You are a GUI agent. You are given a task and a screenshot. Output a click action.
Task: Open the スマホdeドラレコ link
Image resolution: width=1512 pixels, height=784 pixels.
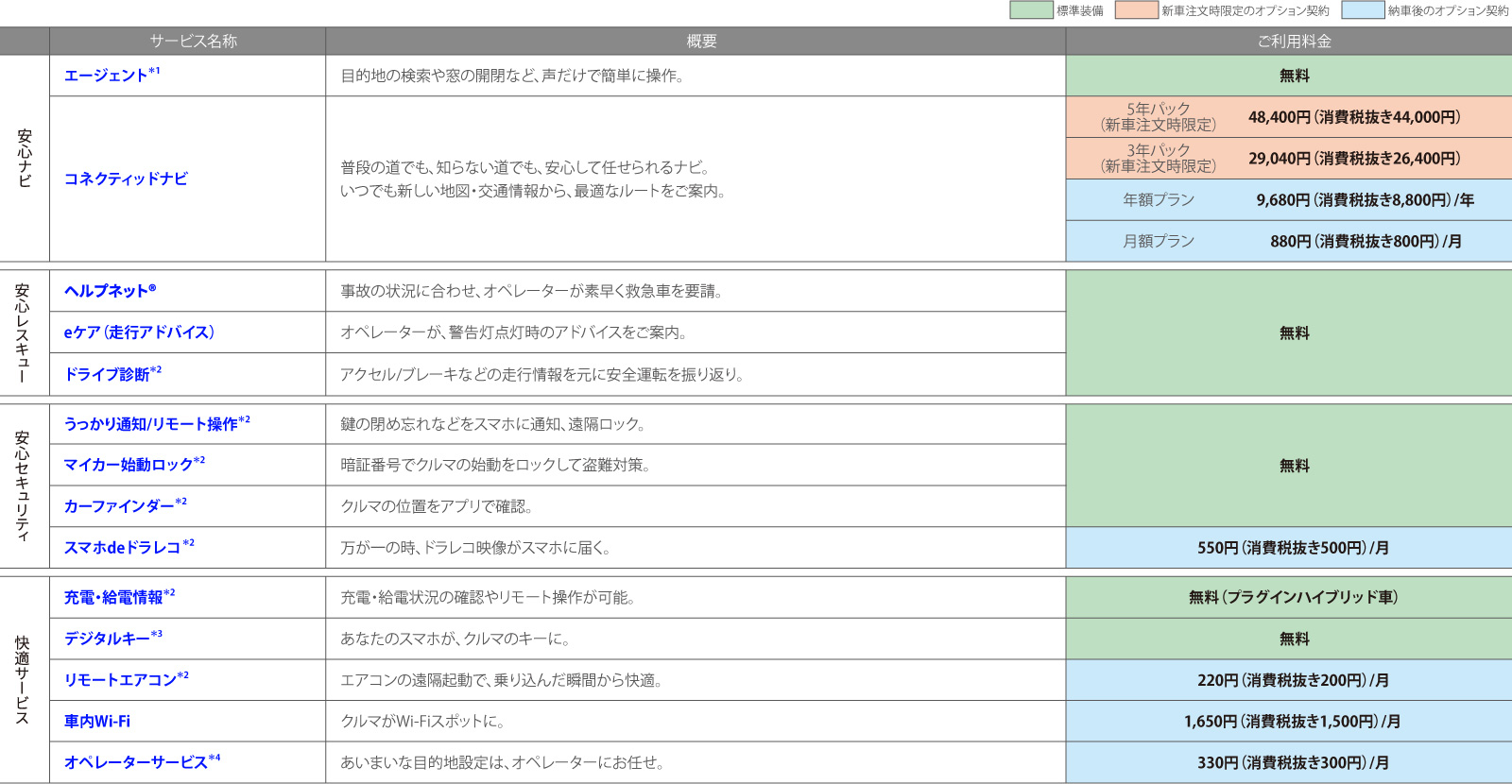[122, 548]
